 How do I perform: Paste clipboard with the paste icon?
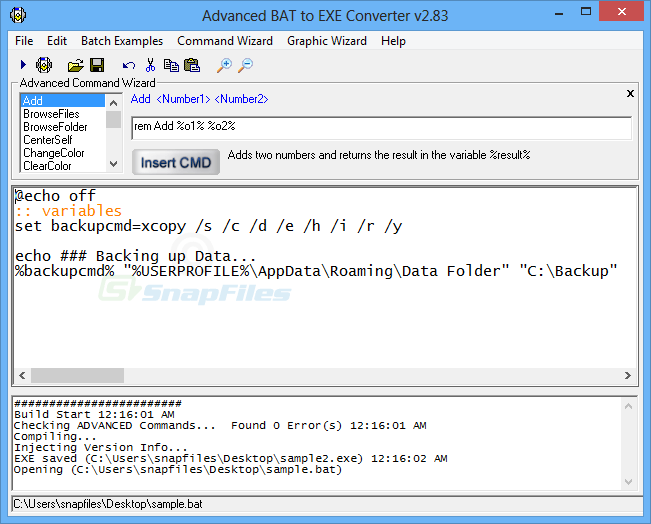[192, 65]
